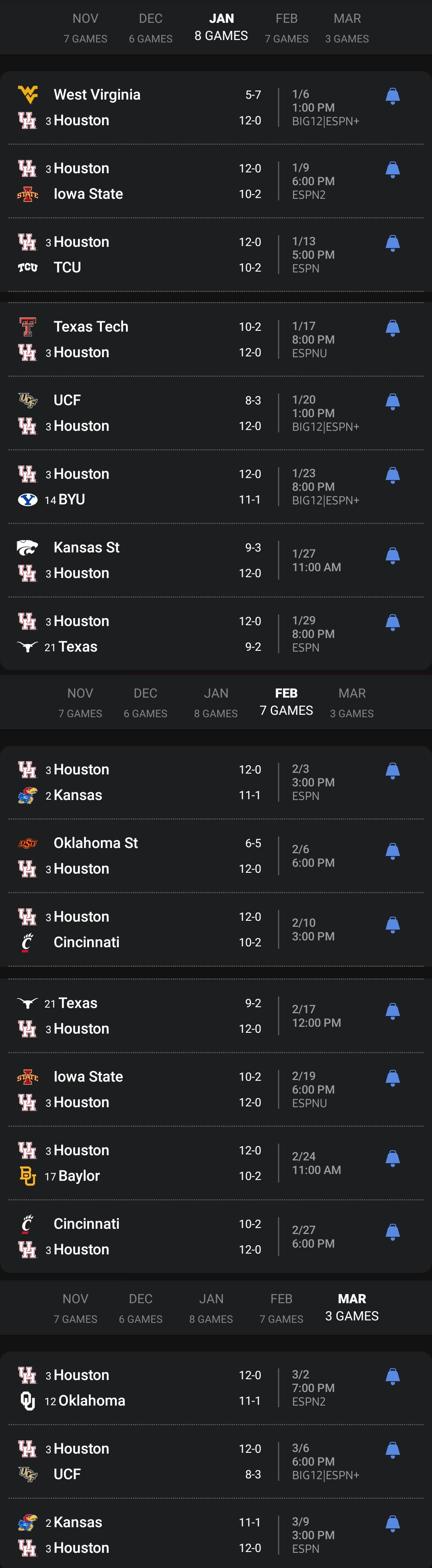
Task: Select the NOV tab in top month bar
Action: (85, 28)
